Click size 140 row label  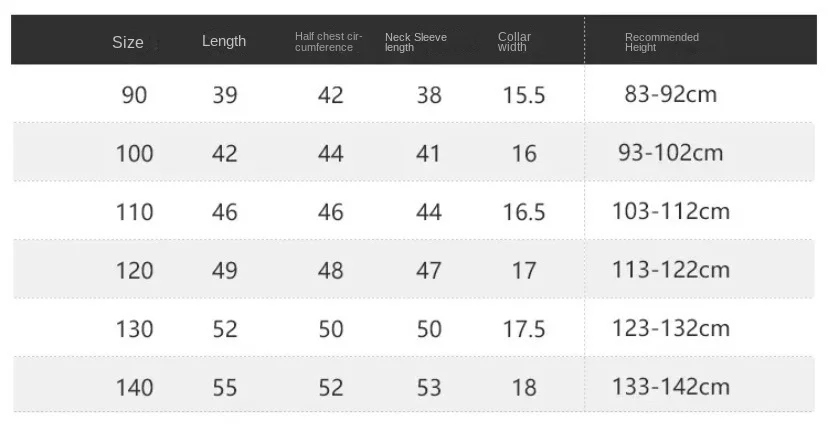(134, 387)
